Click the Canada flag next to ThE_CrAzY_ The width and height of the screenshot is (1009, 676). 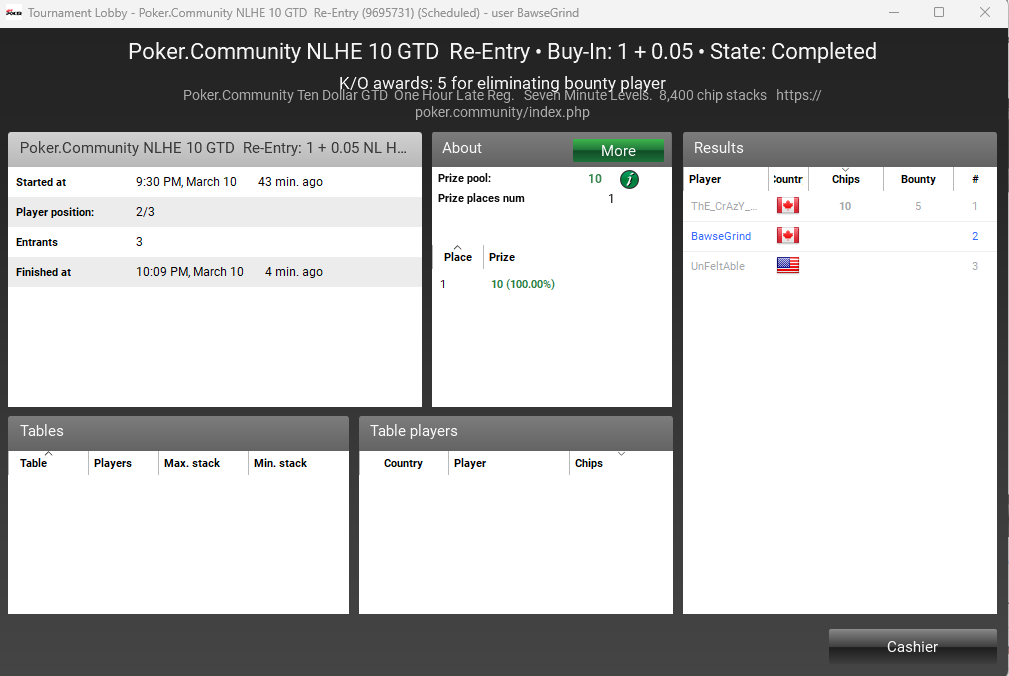(x=788, y=206)
